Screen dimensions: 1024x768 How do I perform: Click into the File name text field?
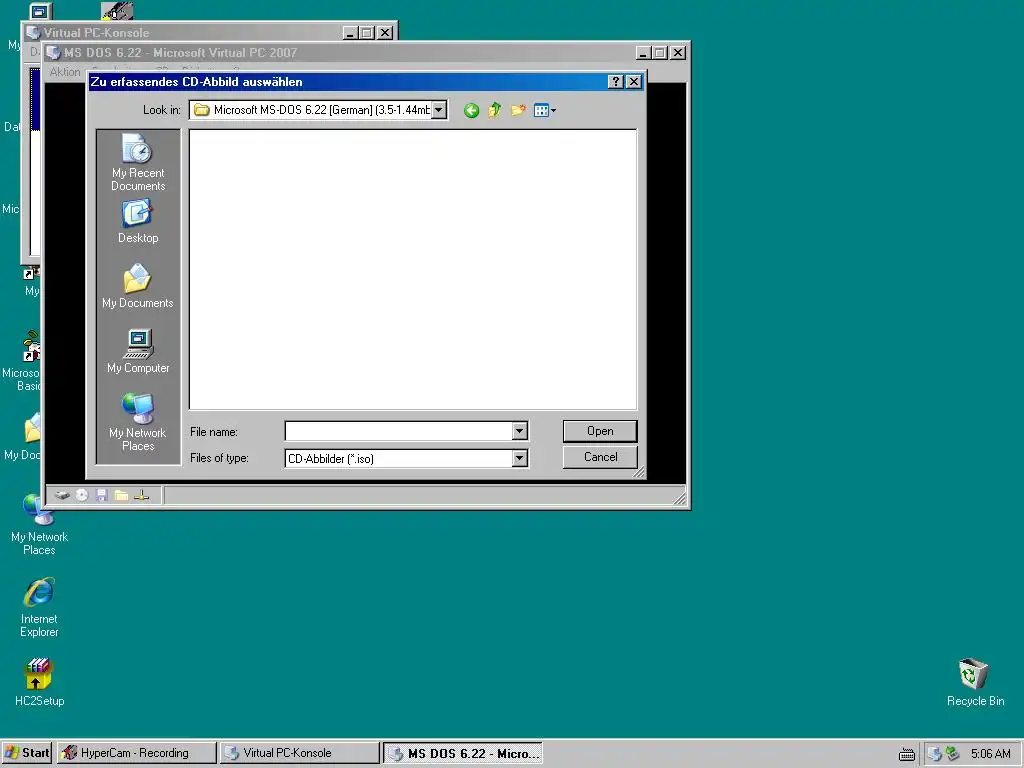tap(398, 431)
